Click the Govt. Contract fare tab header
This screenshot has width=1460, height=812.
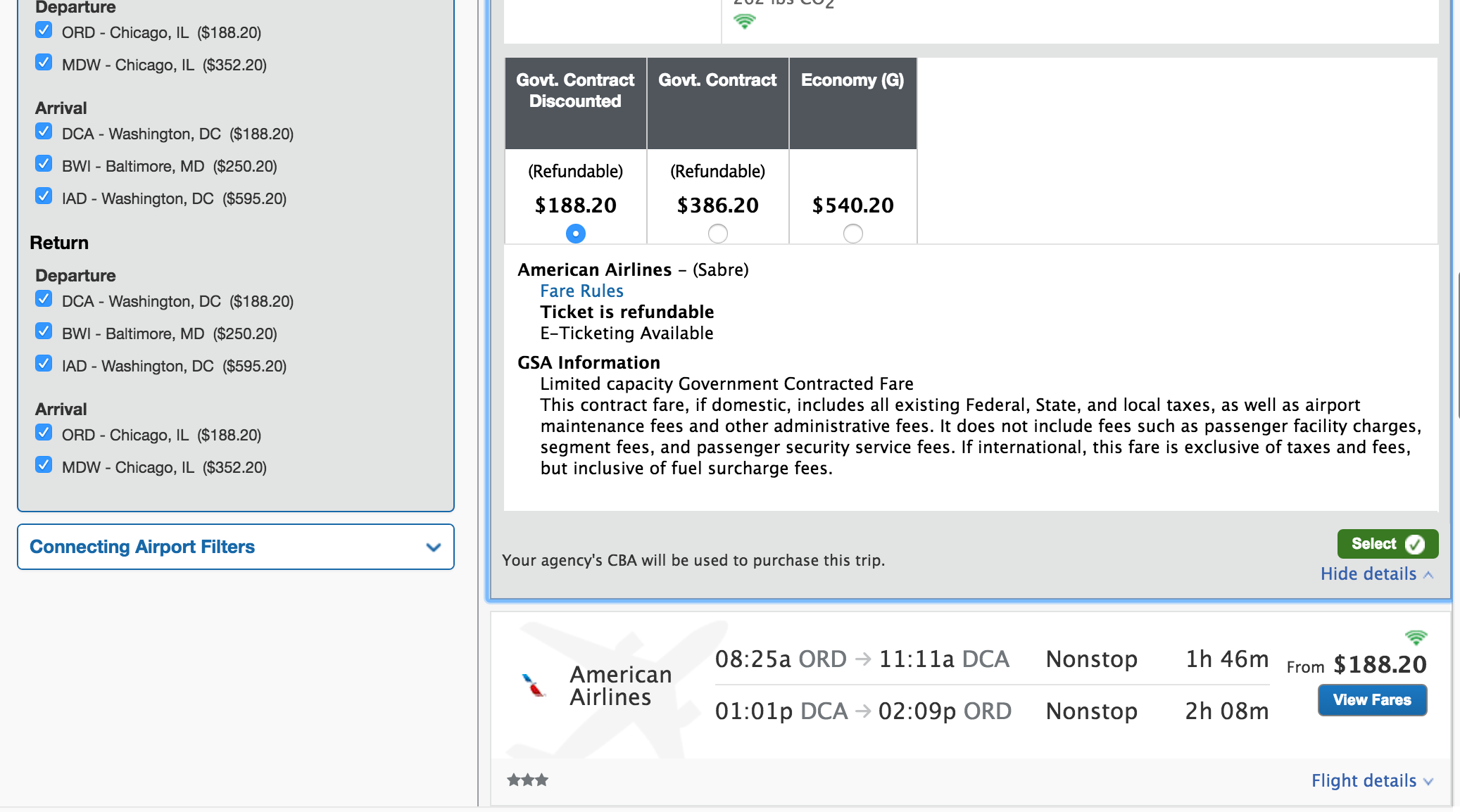(x=717, y=100)
